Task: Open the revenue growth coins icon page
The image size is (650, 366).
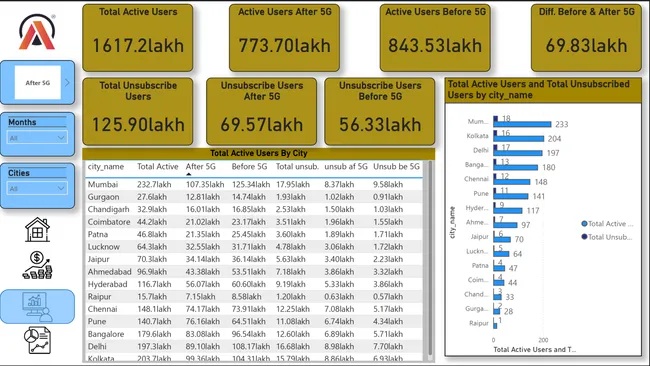Action: (x=37, y=265)
